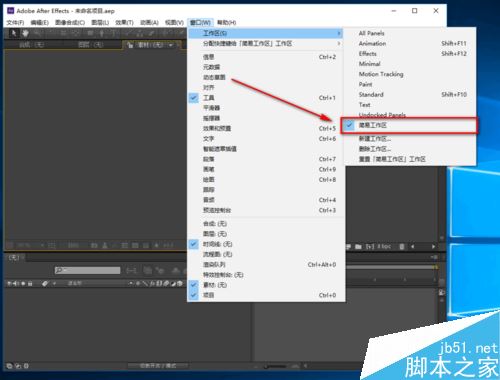The height and width of the screenshot is (380, 500).
Task: Choose the Paint workspace
Action: (x=410, y=84)
